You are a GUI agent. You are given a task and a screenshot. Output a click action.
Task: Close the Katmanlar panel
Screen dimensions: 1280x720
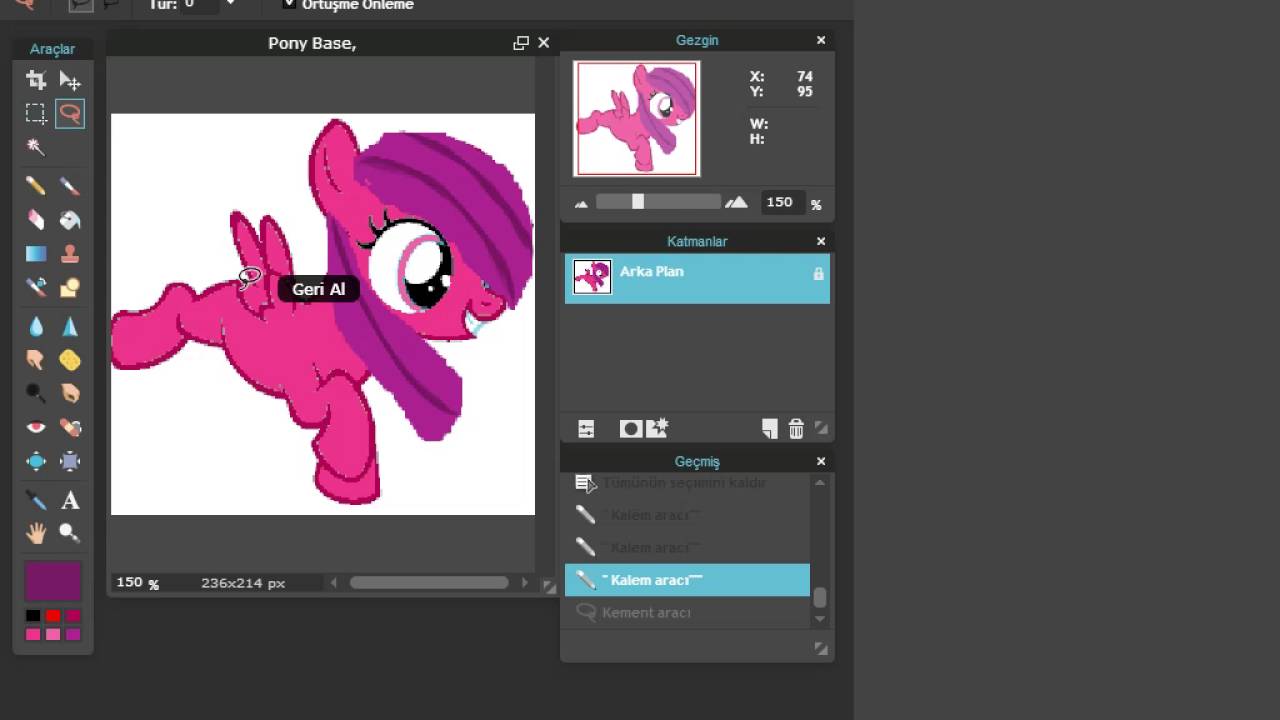click(x=821, y=241)
